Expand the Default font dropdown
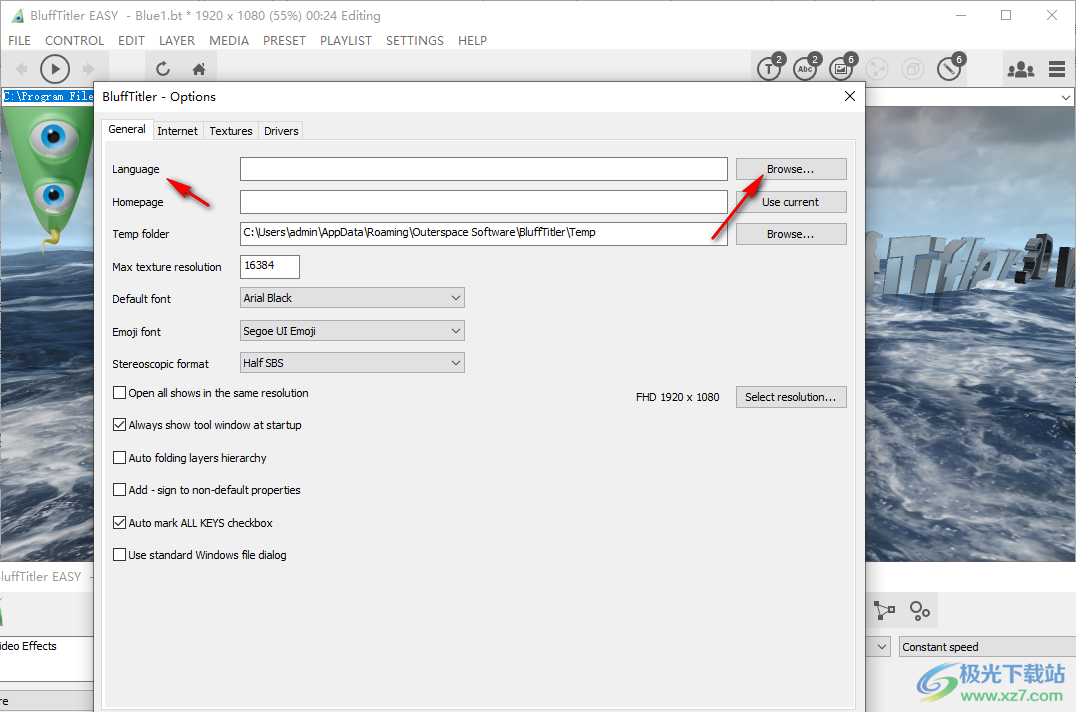This screenshot has height=712, width=1076. click(x=352, y=298)
